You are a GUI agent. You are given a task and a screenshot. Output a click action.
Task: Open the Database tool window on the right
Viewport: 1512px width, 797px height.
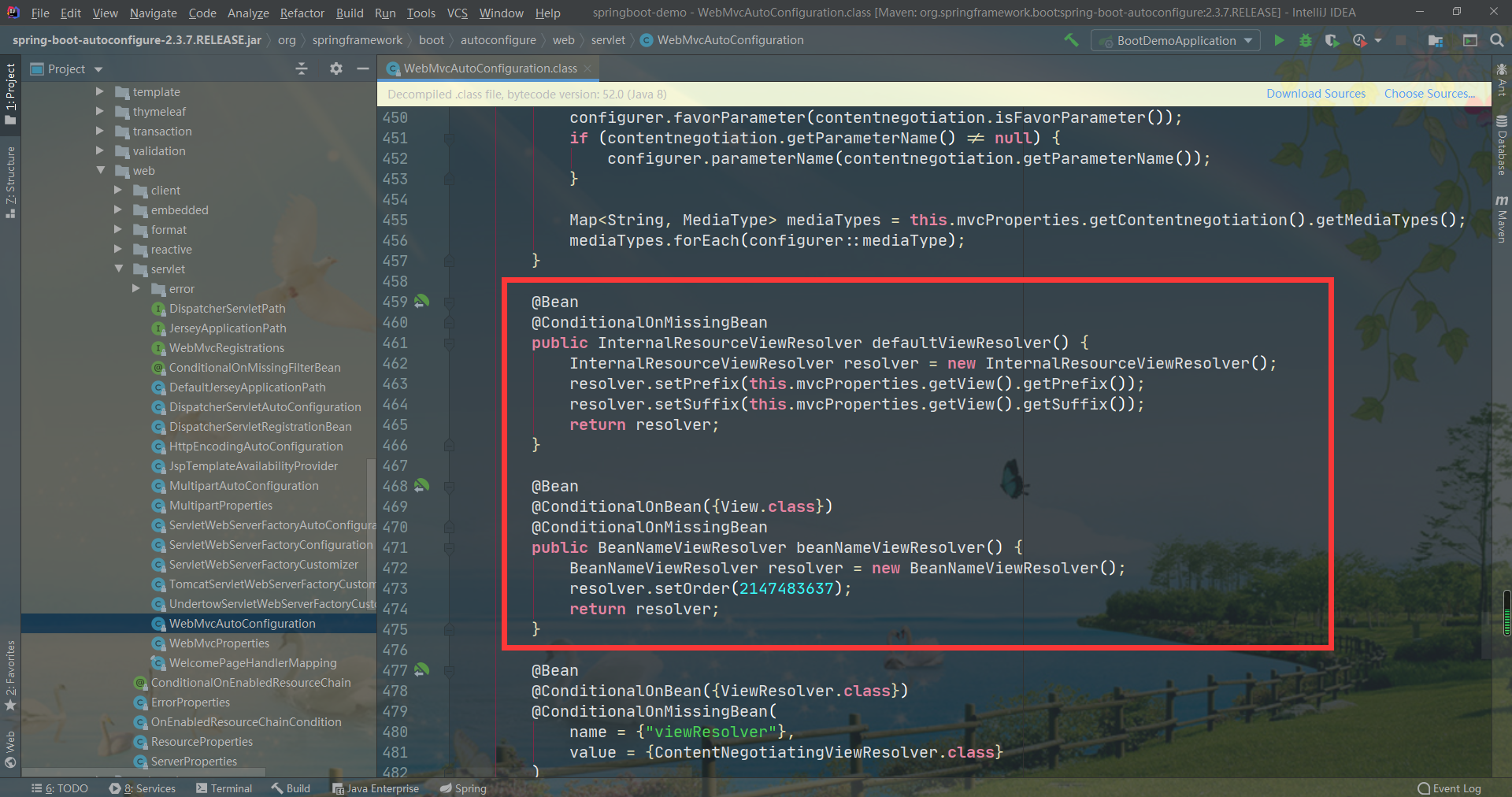[x=1502, y=145]
